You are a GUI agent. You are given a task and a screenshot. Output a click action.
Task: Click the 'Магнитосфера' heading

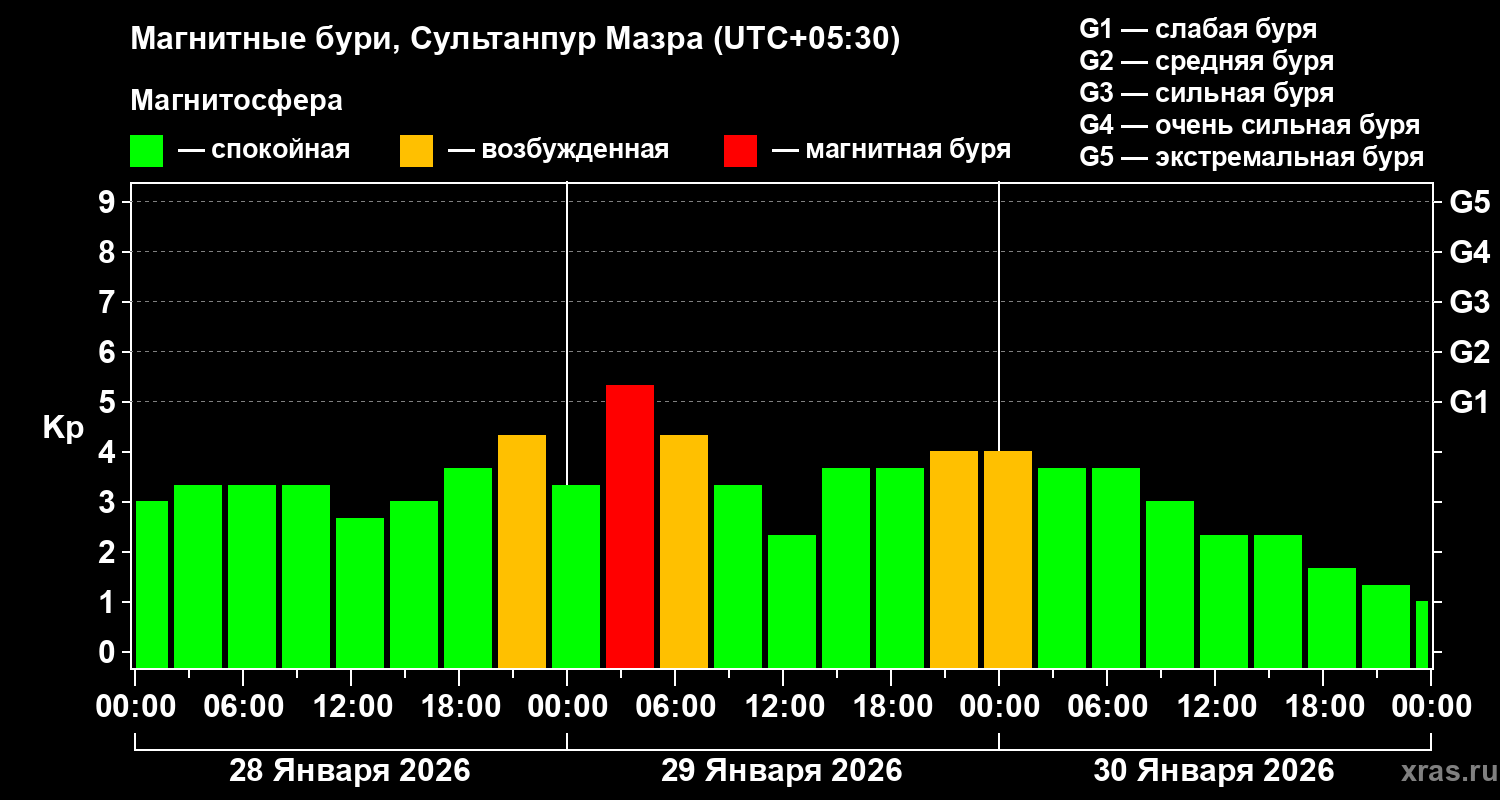click(236, 101)
